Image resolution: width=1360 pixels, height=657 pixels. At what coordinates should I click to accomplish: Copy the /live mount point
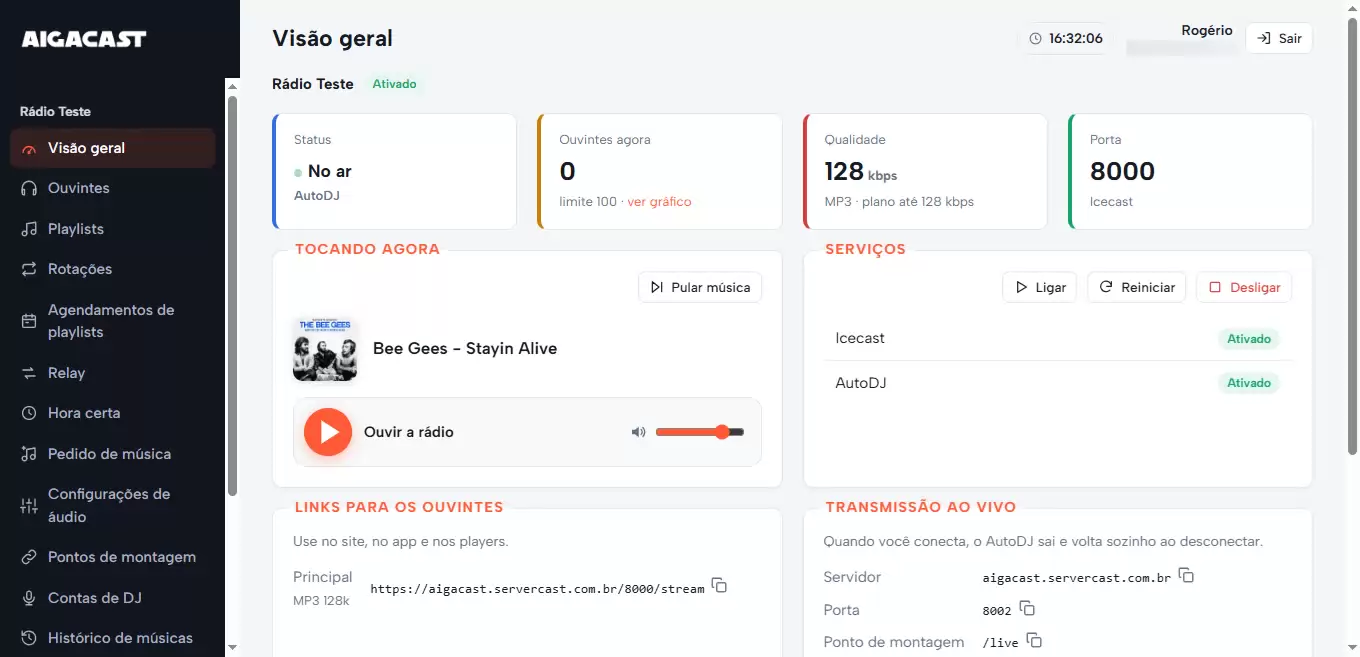pos(1034,641)
